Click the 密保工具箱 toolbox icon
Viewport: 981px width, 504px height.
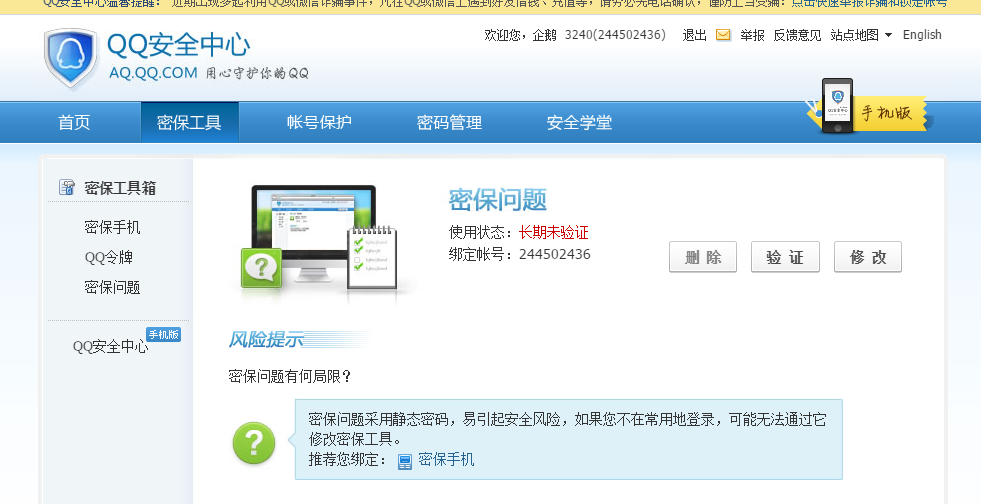(x=66, y=187)
